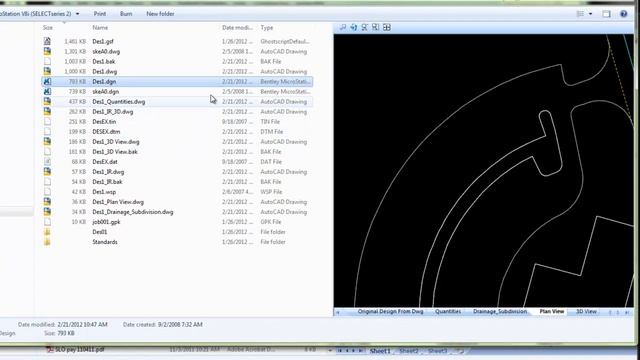640x360 pixels.
Task: Select Sheet2 tab in background window
Action: [x=409, y=351]
